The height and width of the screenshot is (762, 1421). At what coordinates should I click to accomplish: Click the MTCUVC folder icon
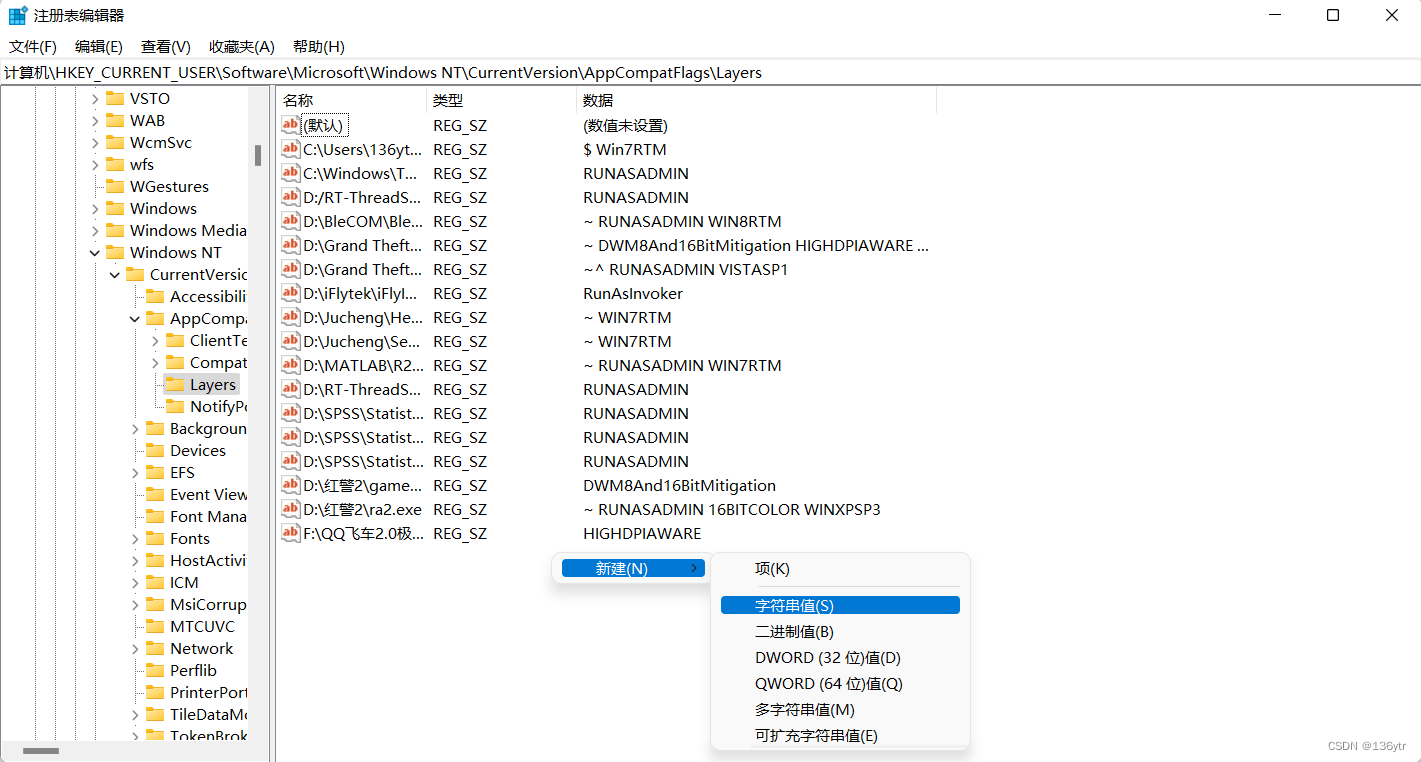[x=154, y=626]
